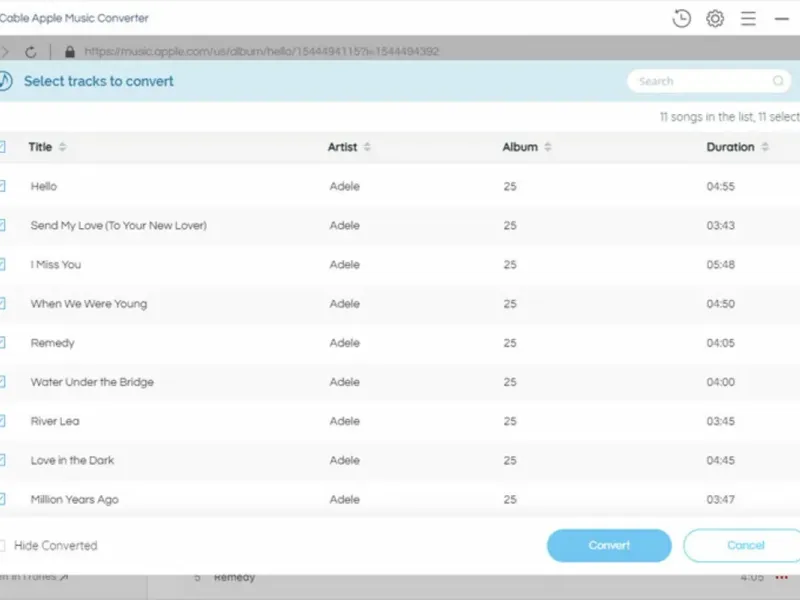
Task: Click the lock icon in address bar
Action: [x=70, y=52]
